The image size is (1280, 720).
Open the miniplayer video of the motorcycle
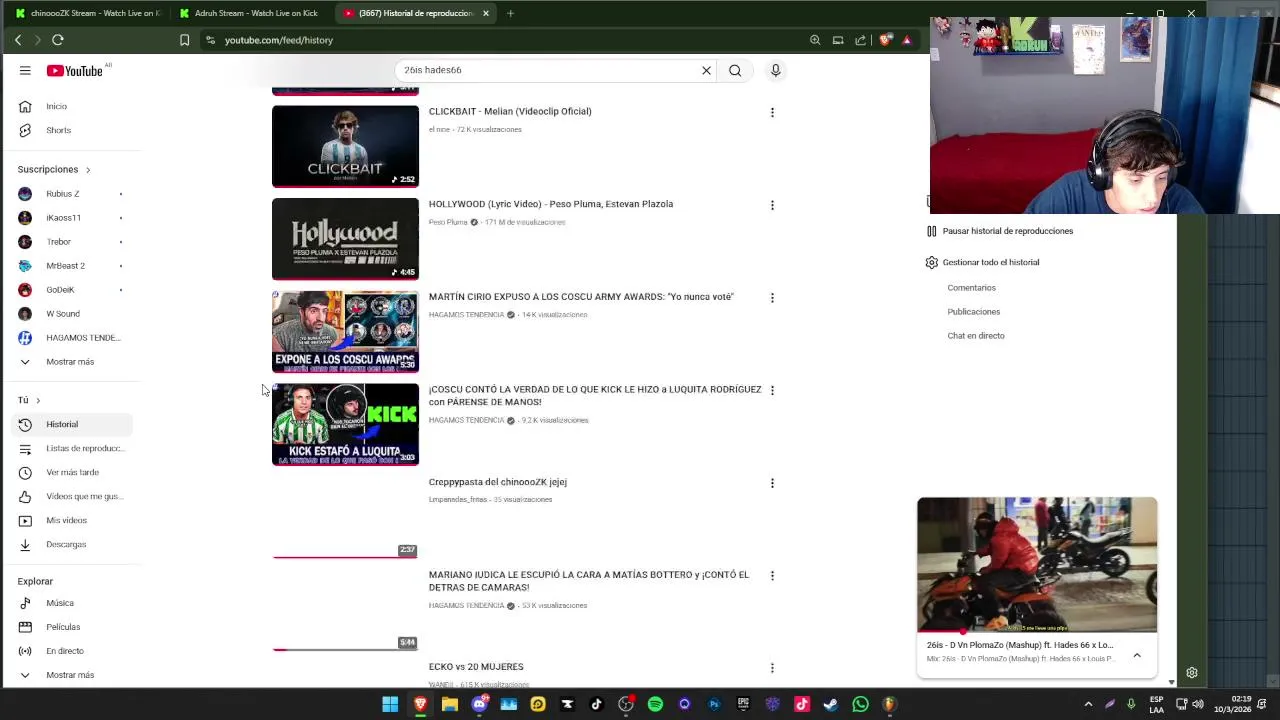coord(1037,565)
